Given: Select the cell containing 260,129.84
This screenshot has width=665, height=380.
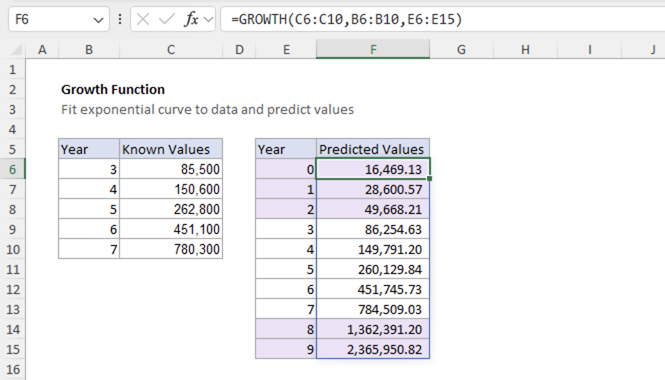Looking at the screenshot, I should (x=373, y=269).
